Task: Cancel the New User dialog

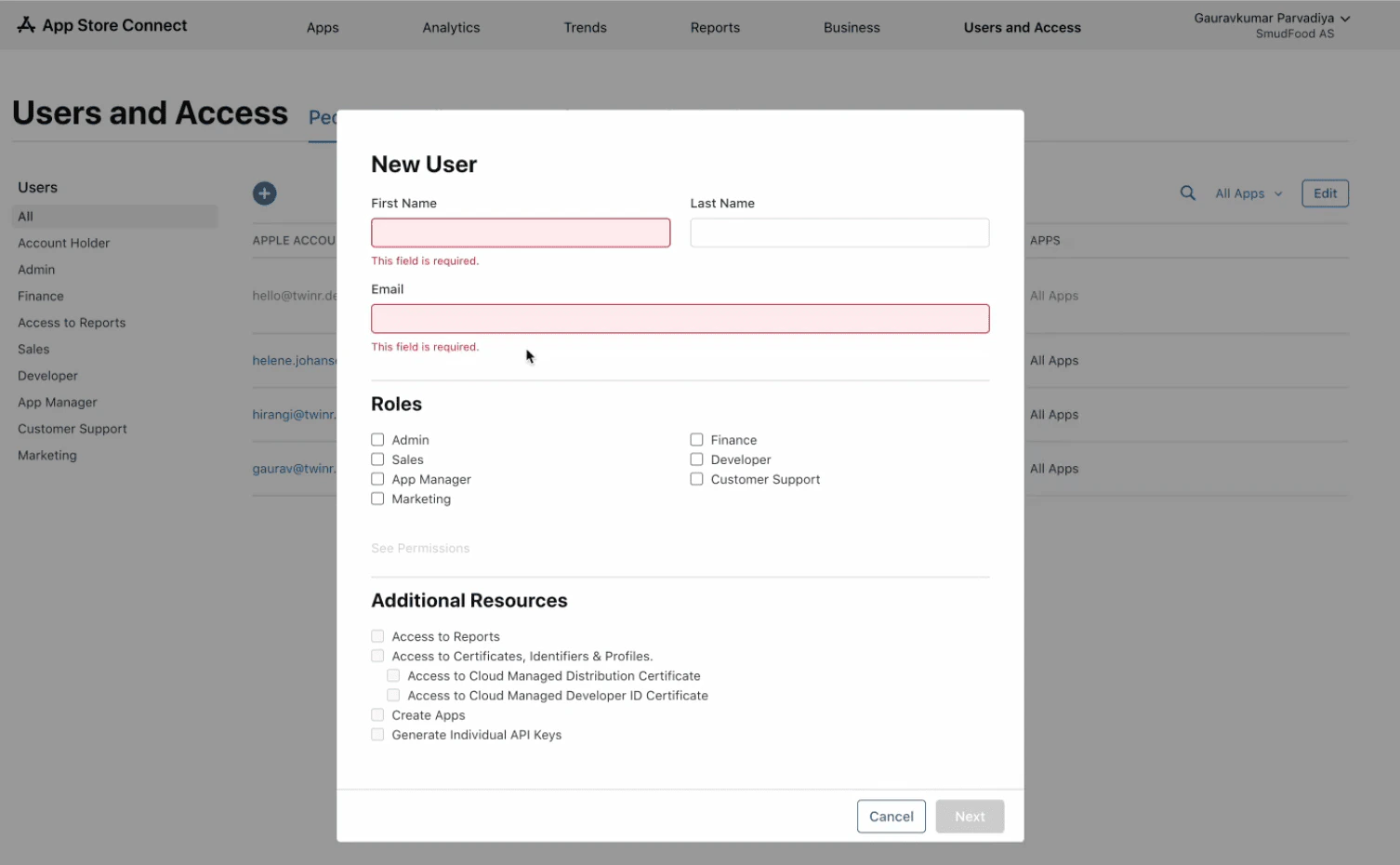Action: (891, 817)
